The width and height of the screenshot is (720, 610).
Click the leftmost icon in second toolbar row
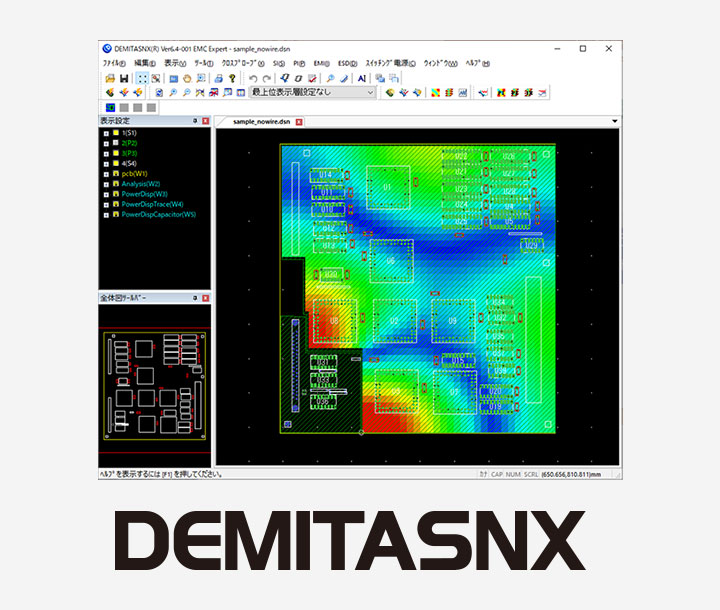point(110,93)
